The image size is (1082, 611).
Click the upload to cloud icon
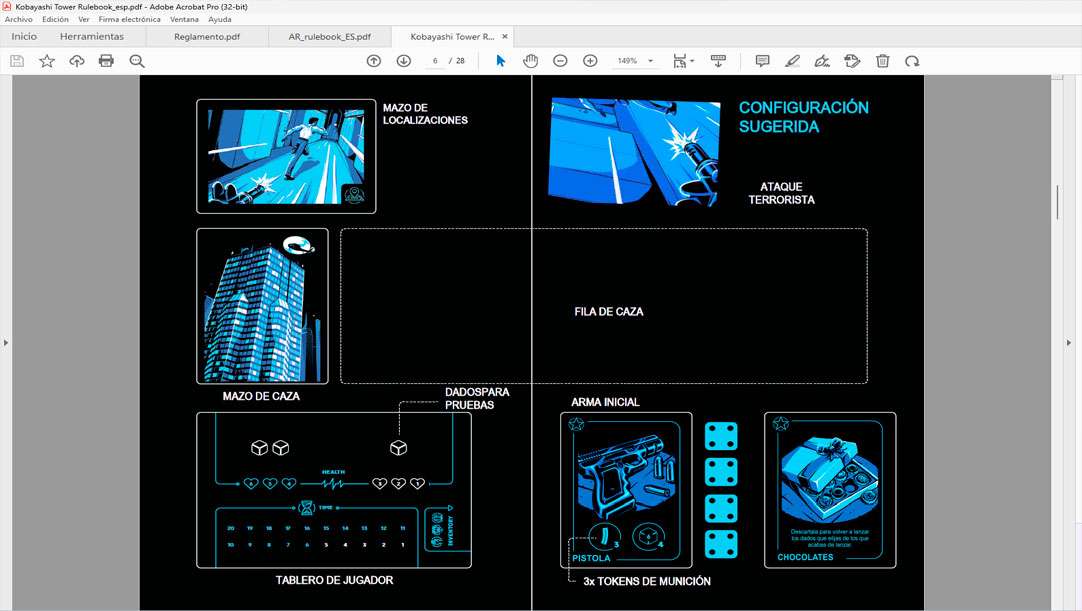(x=77, y=61)
